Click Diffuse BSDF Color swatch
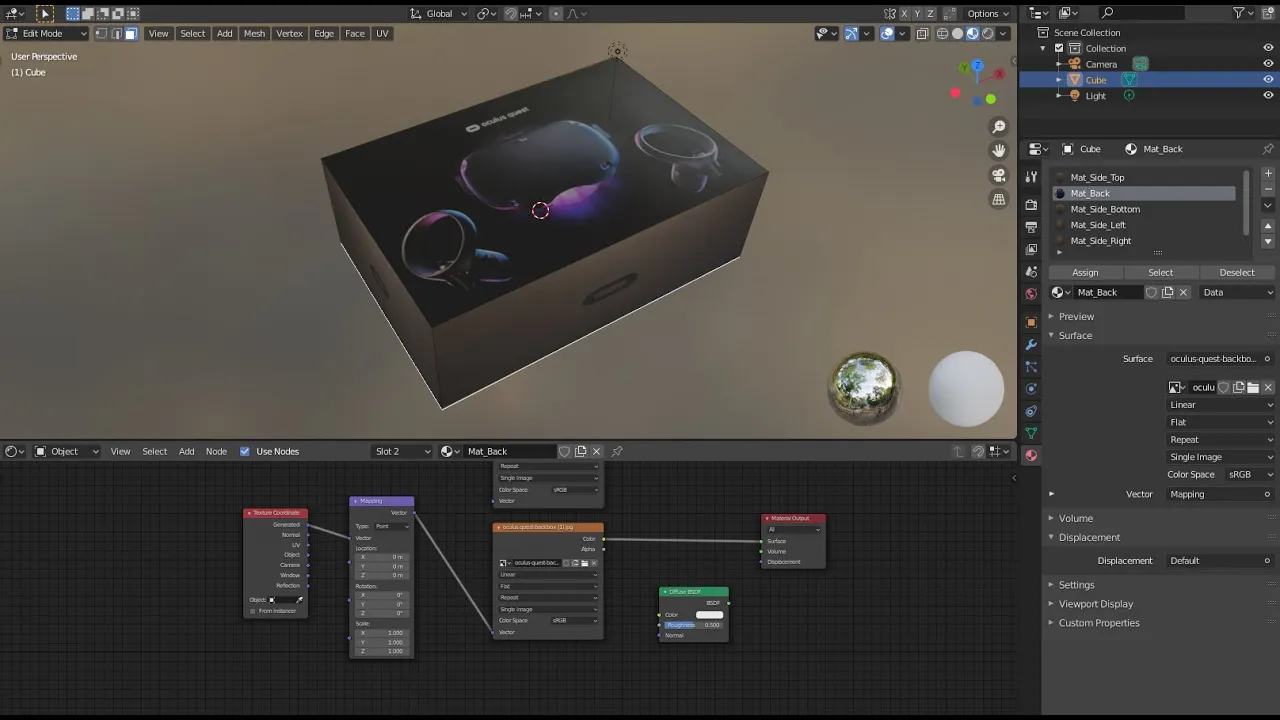Screen dimensions: 1280x720 point(709,615)
